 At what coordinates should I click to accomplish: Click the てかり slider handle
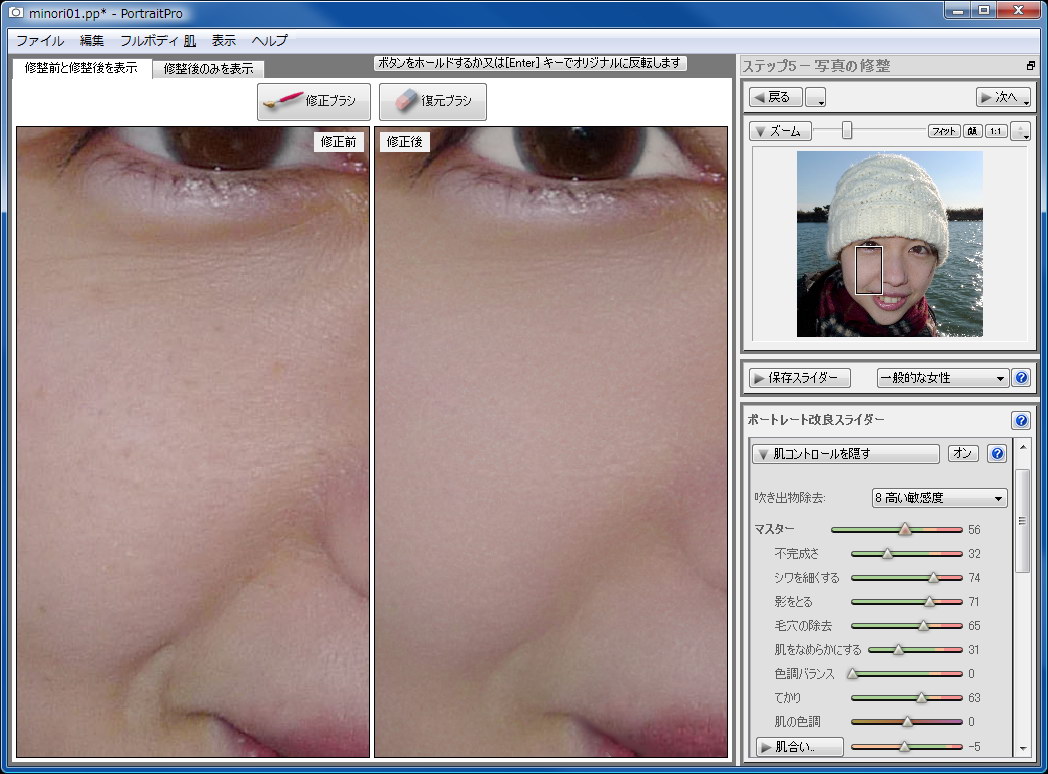pos(921,698)
